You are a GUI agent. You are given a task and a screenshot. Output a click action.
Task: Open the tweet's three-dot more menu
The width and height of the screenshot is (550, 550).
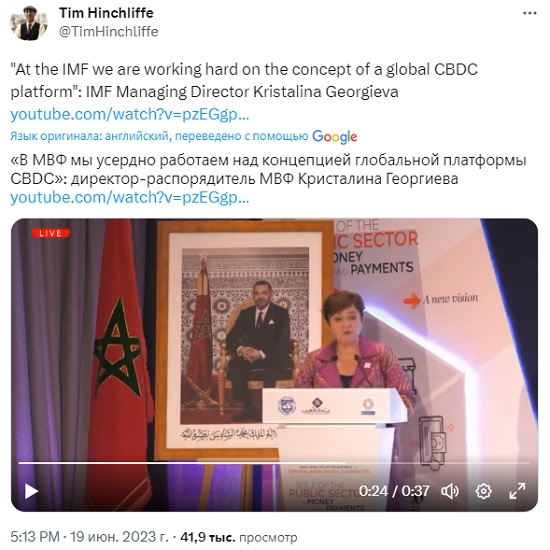tap(530, 13)
